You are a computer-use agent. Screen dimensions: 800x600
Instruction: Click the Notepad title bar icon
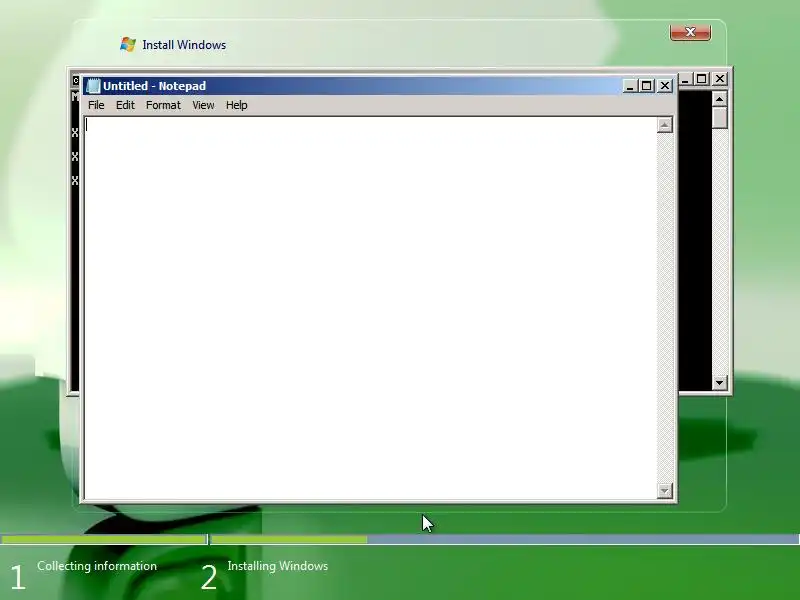point(93,86)
